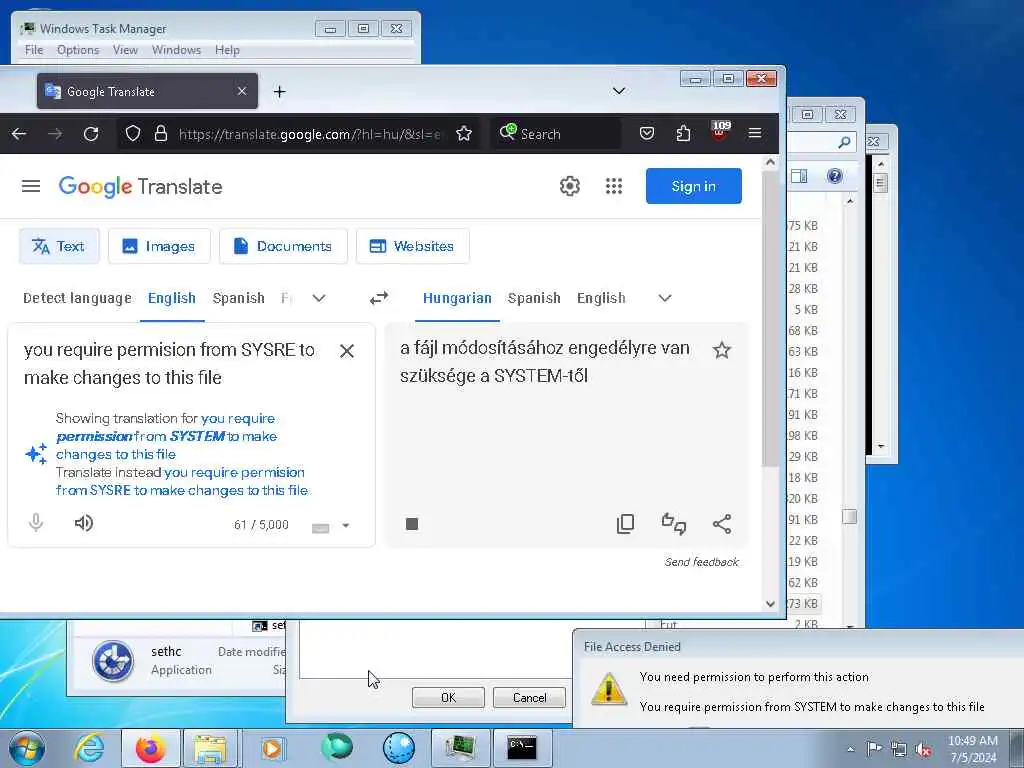Listen to source text
Viewport: 1024px width, 768px height.
tap(84, 523)
